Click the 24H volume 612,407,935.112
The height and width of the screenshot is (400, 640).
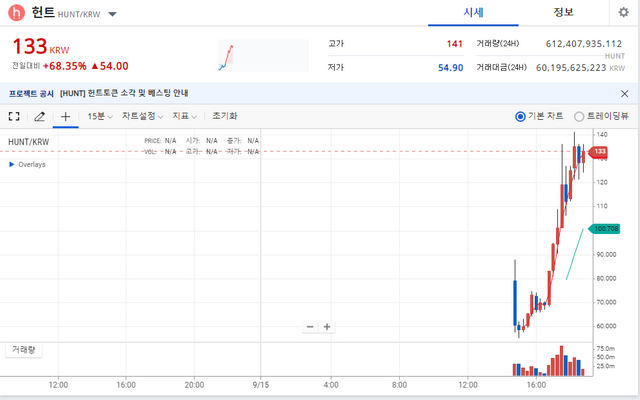point(584,44)
